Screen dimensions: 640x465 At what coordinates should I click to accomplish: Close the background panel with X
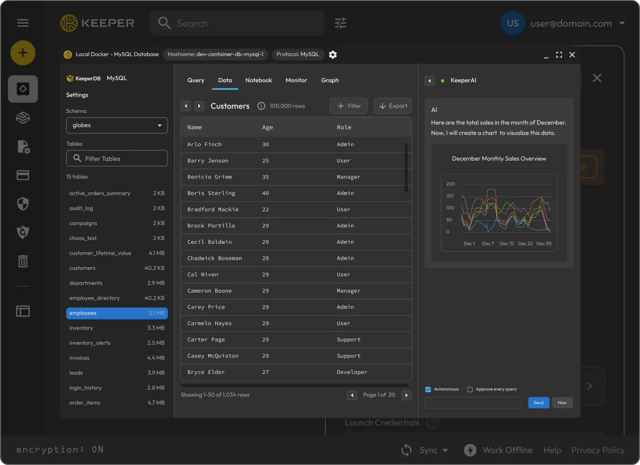pos(597,78)
